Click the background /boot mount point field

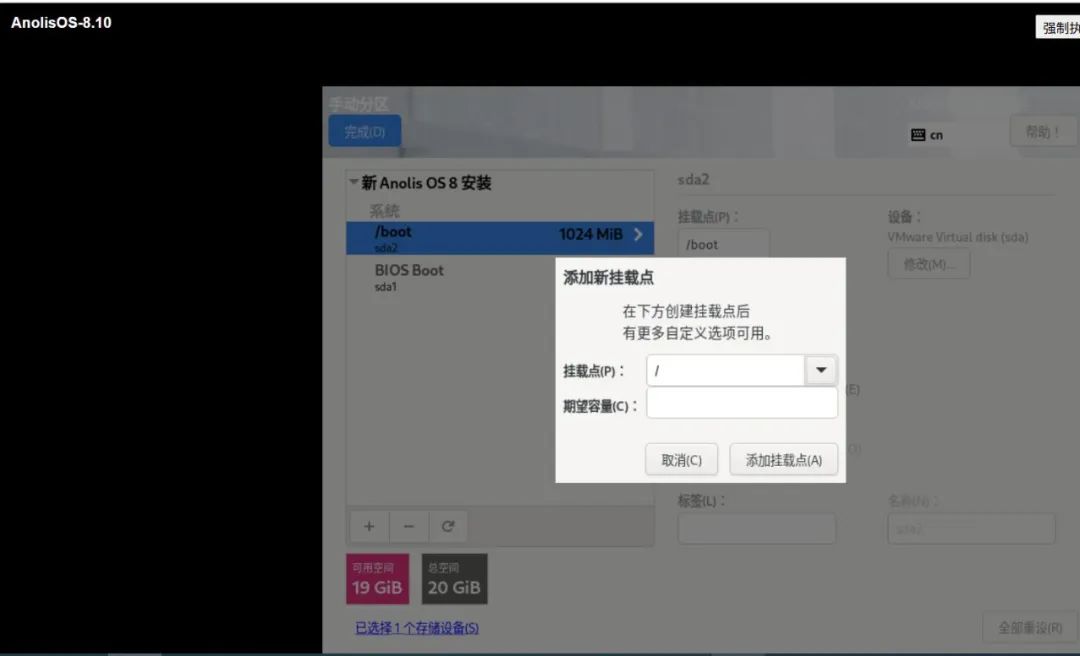[723, 244]
